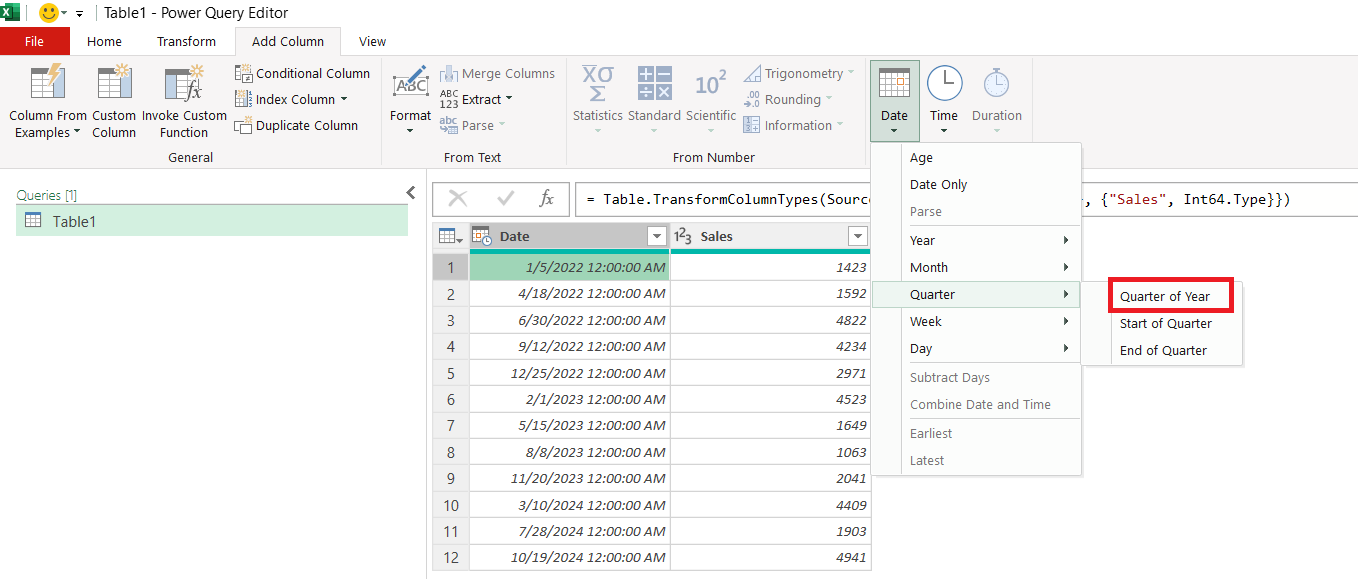Click the formula bar cancel X
1358x579 pixels.
click(458, 198)
